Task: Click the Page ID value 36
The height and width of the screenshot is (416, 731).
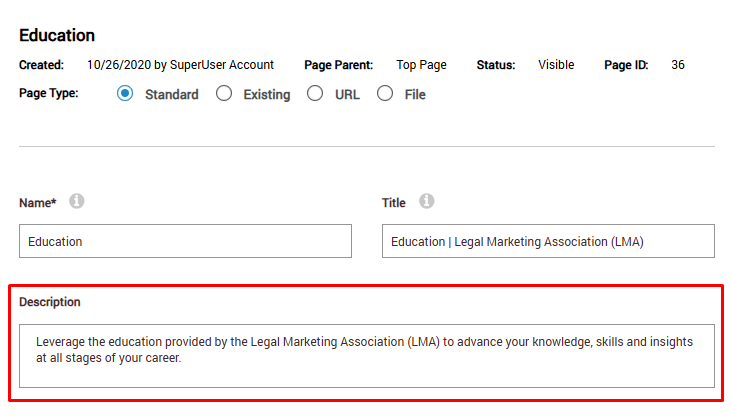Action: tap(678, 65)
